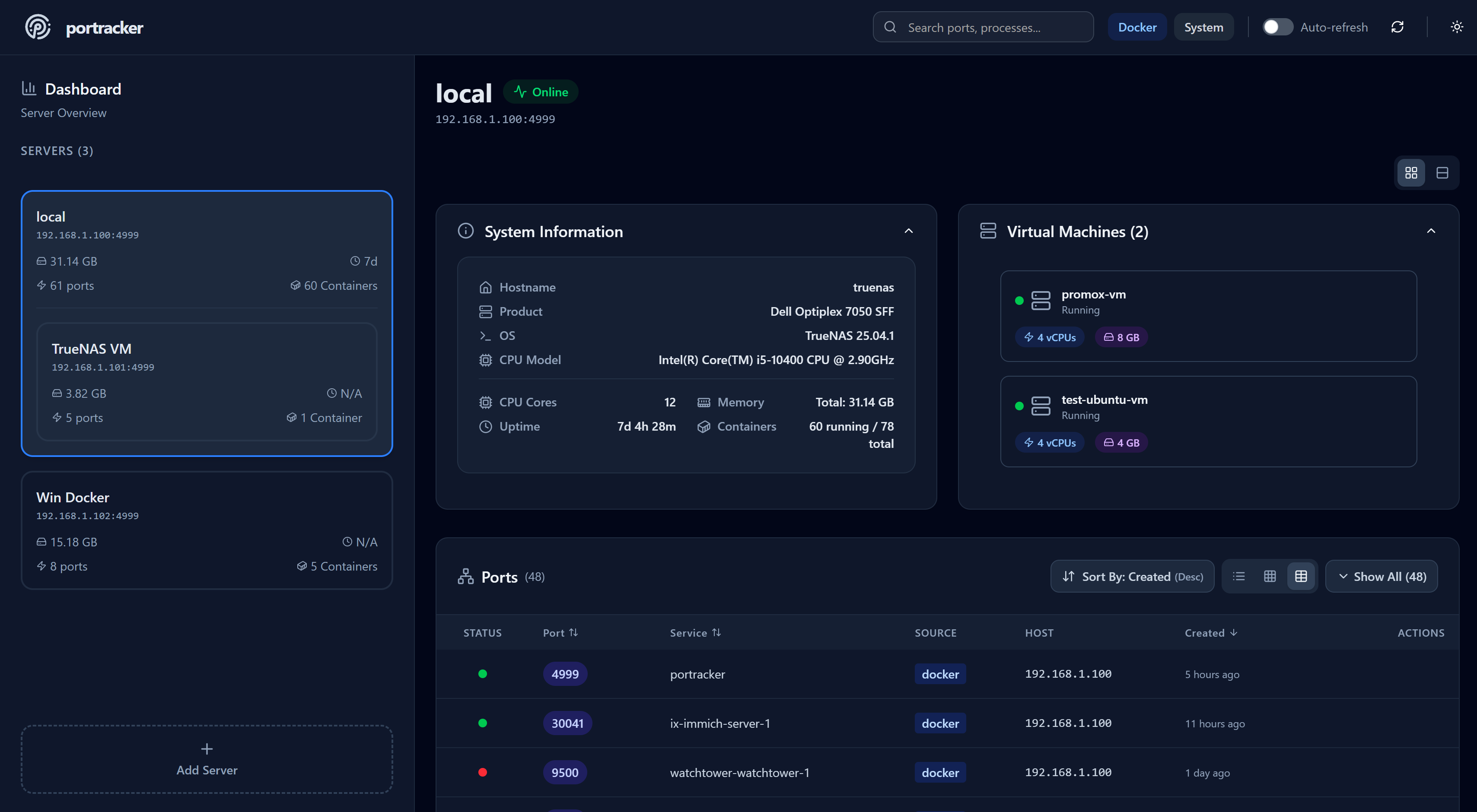Screen dimensions: 1477x812
Task: Switch layout to stacked view icon top right
Action: (1442, 172)
